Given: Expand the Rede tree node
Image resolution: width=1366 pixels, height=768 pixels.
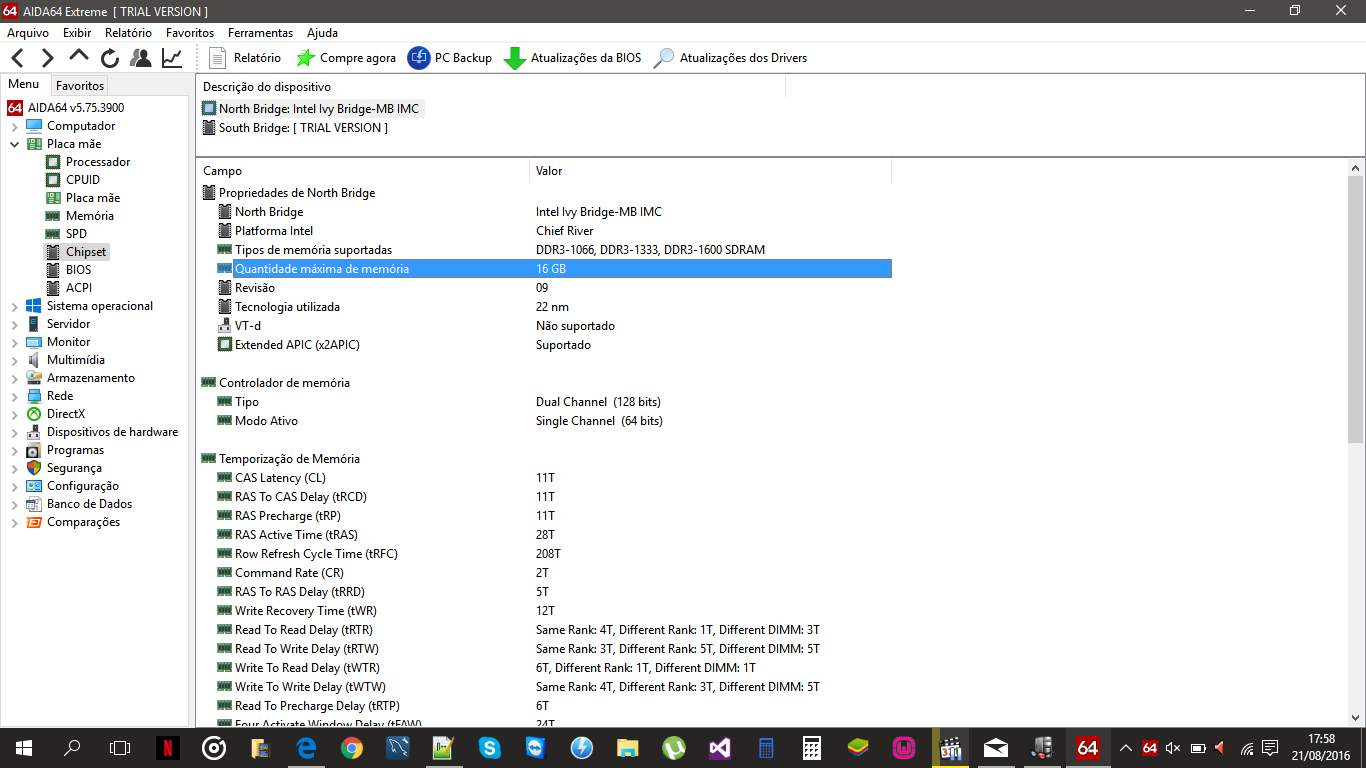Looking at the screenshot, I should pyautogui.click(x=14, y=396).
